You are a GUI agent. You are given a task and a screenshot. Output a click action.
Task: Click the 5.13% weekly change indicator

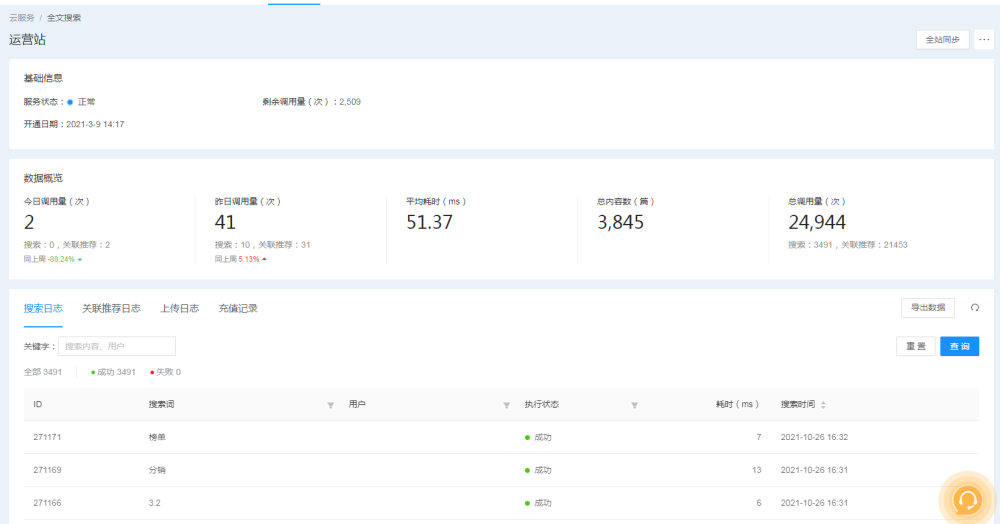click(253, 259)
